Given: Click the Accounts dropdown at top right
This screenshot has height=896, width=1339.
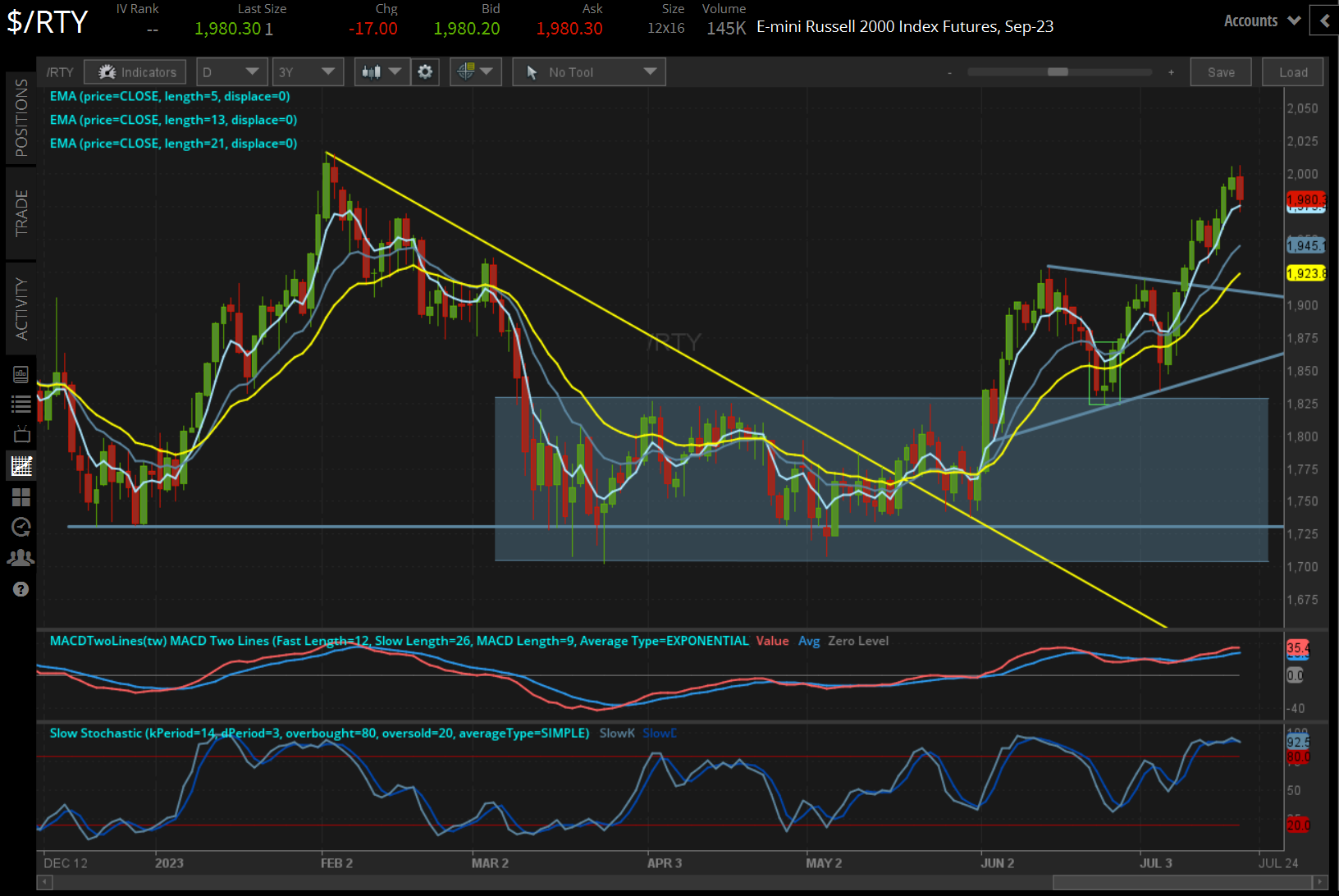Looking at the screenshot, I should click(x=1261, y=21).
